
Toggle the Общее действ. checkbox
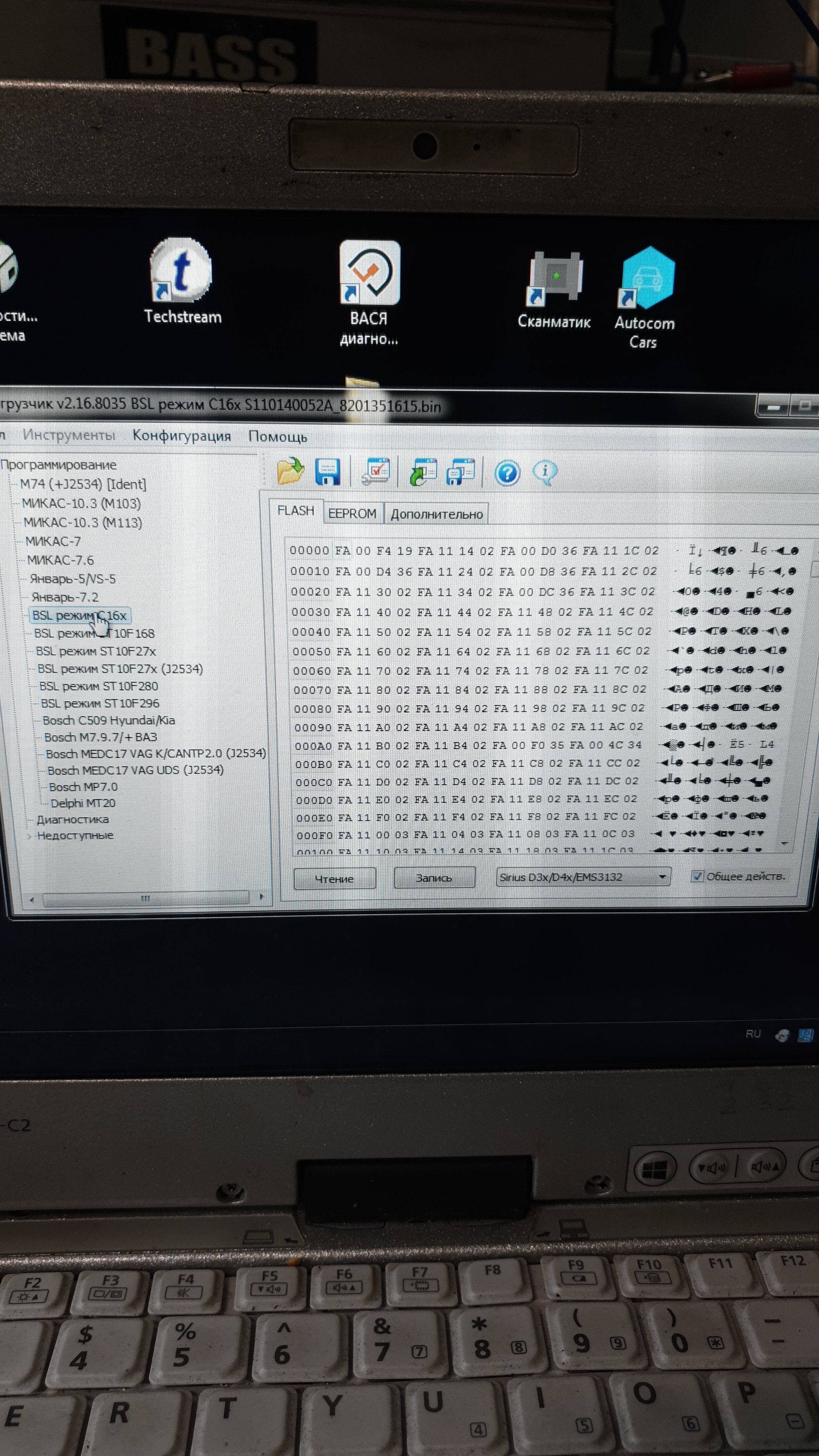698,876
